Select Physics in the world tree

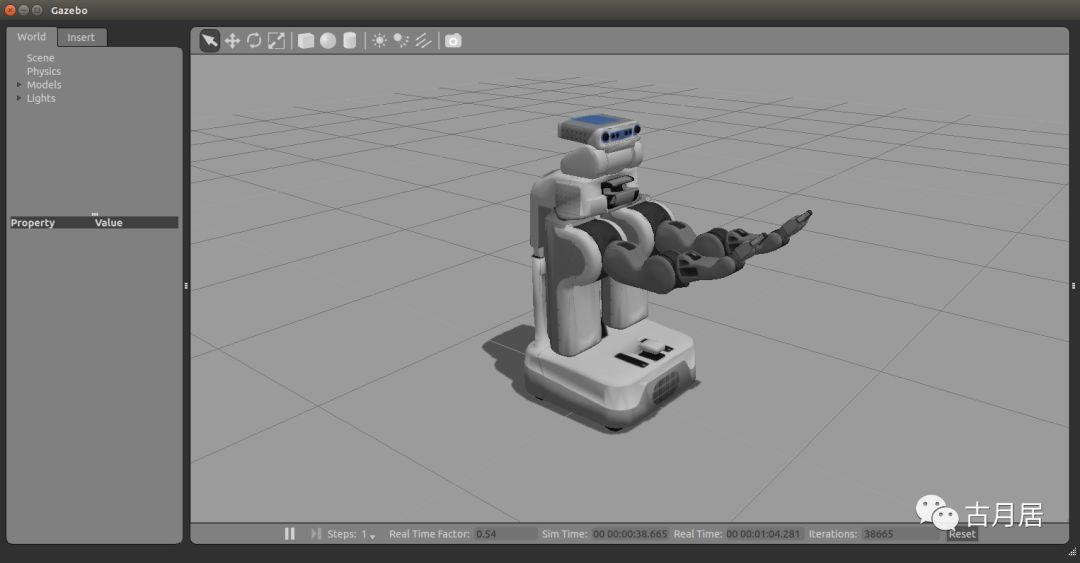pos(44,72)
